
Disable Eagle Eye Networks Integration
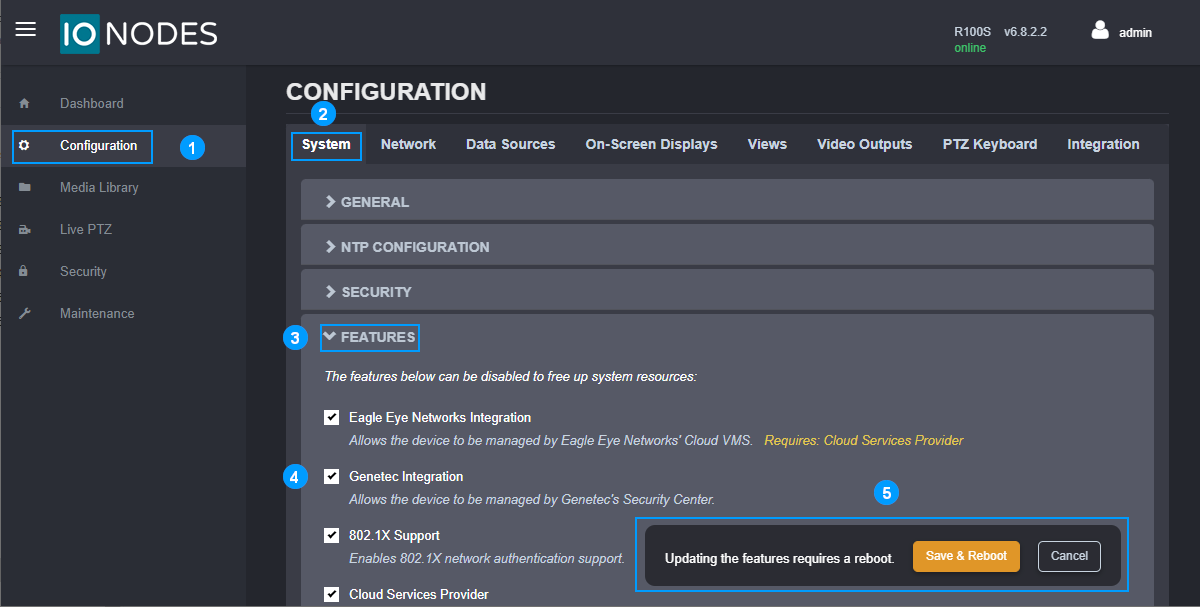coord(331,417)
